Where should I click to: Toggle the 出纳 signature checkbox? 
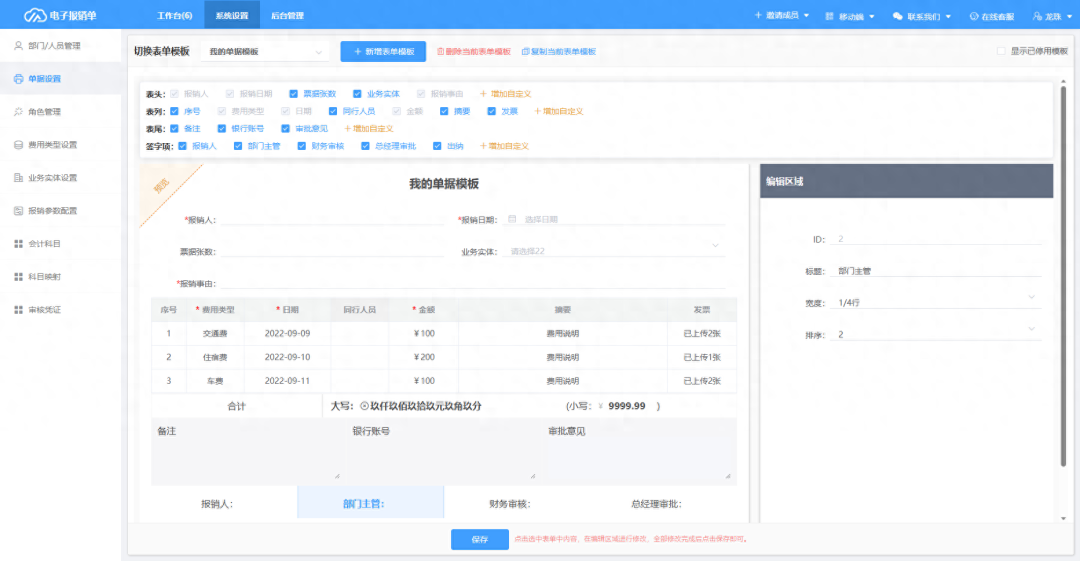[437, 146]
